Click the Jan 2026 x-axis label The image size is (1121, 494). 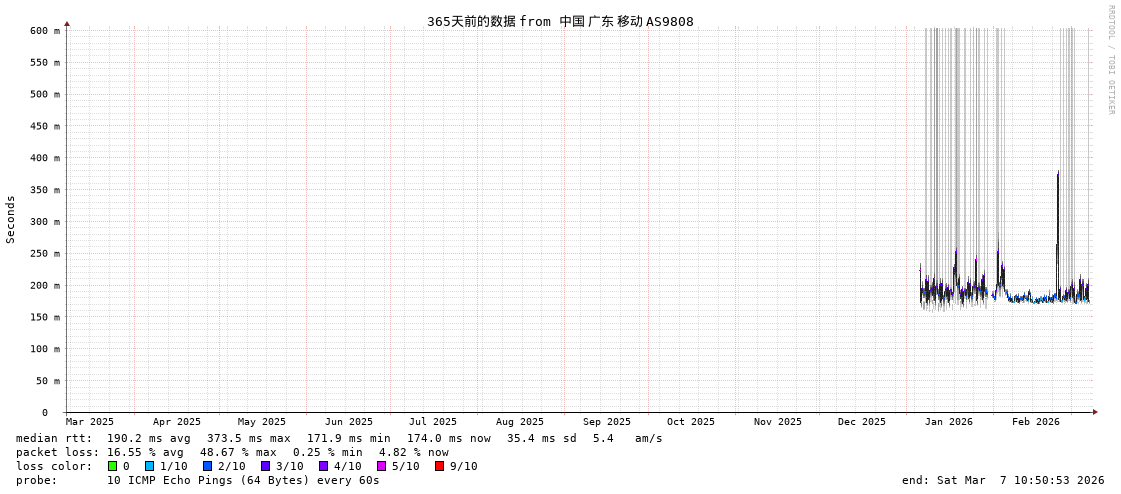[948, 422]
